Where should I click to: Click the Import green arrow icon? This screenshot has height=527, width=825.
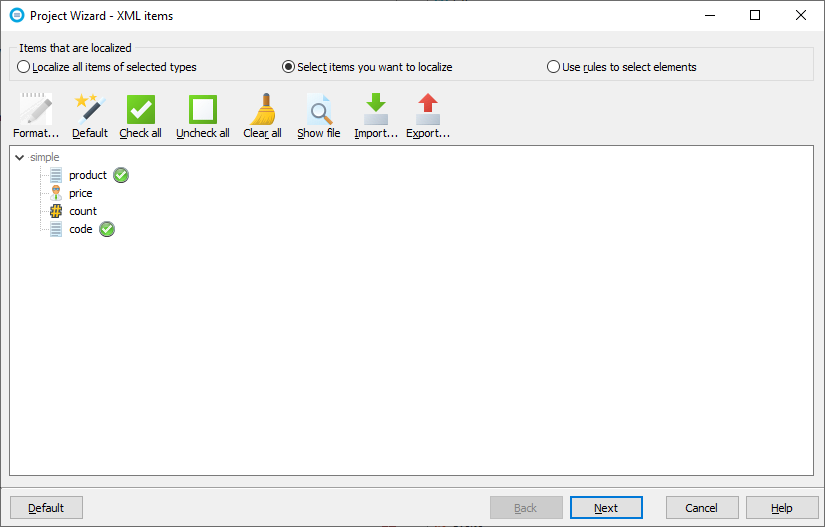pyautogui.click(x=376, y=110)
